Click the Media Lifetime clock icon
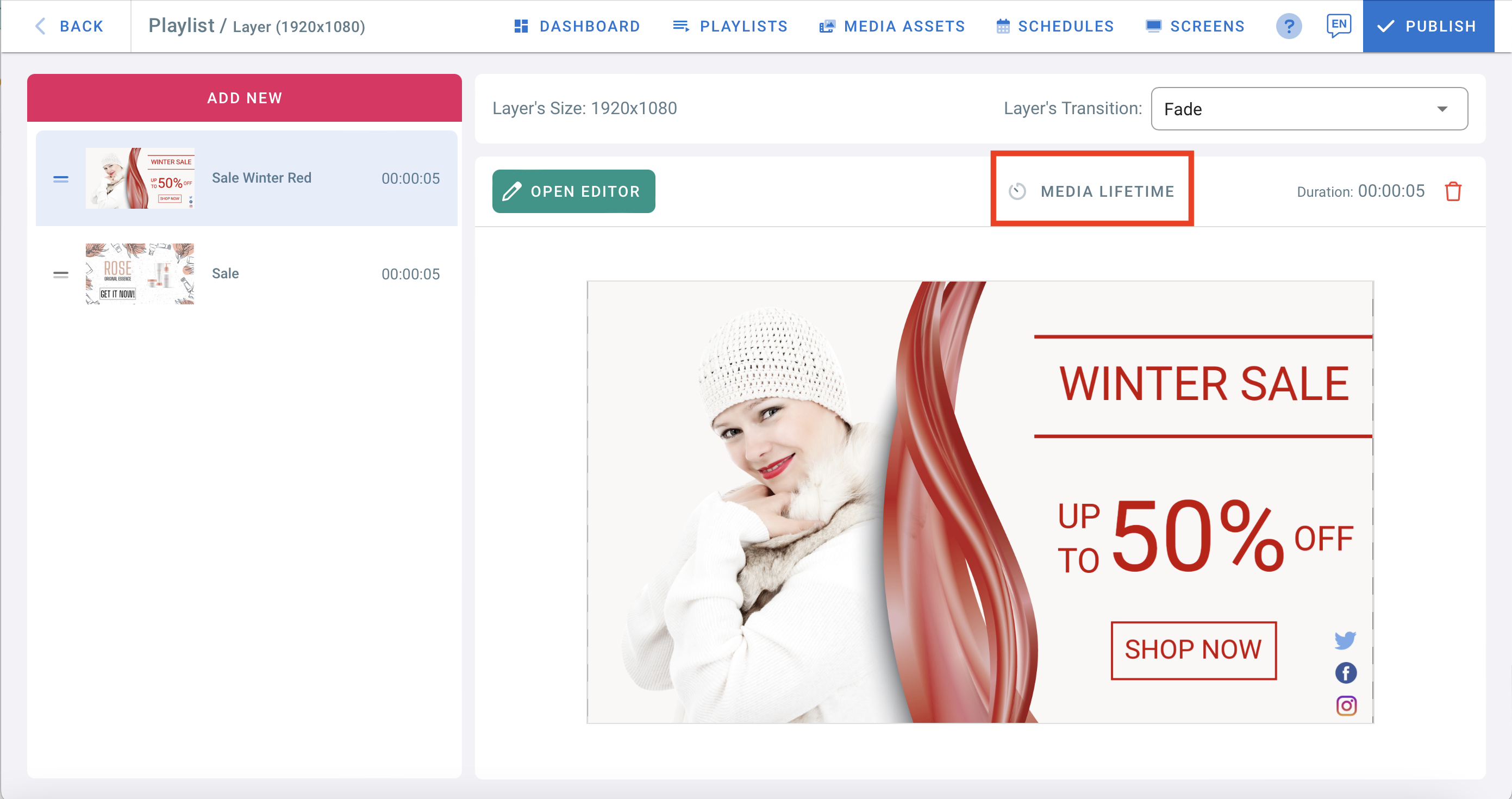Viewport: 1512px width, 799px height. click(1017, 191)
